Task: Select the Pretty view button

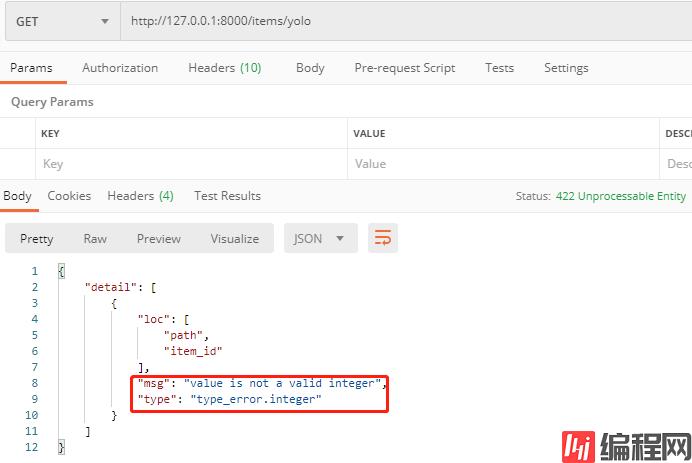Action: pos(37,239)
